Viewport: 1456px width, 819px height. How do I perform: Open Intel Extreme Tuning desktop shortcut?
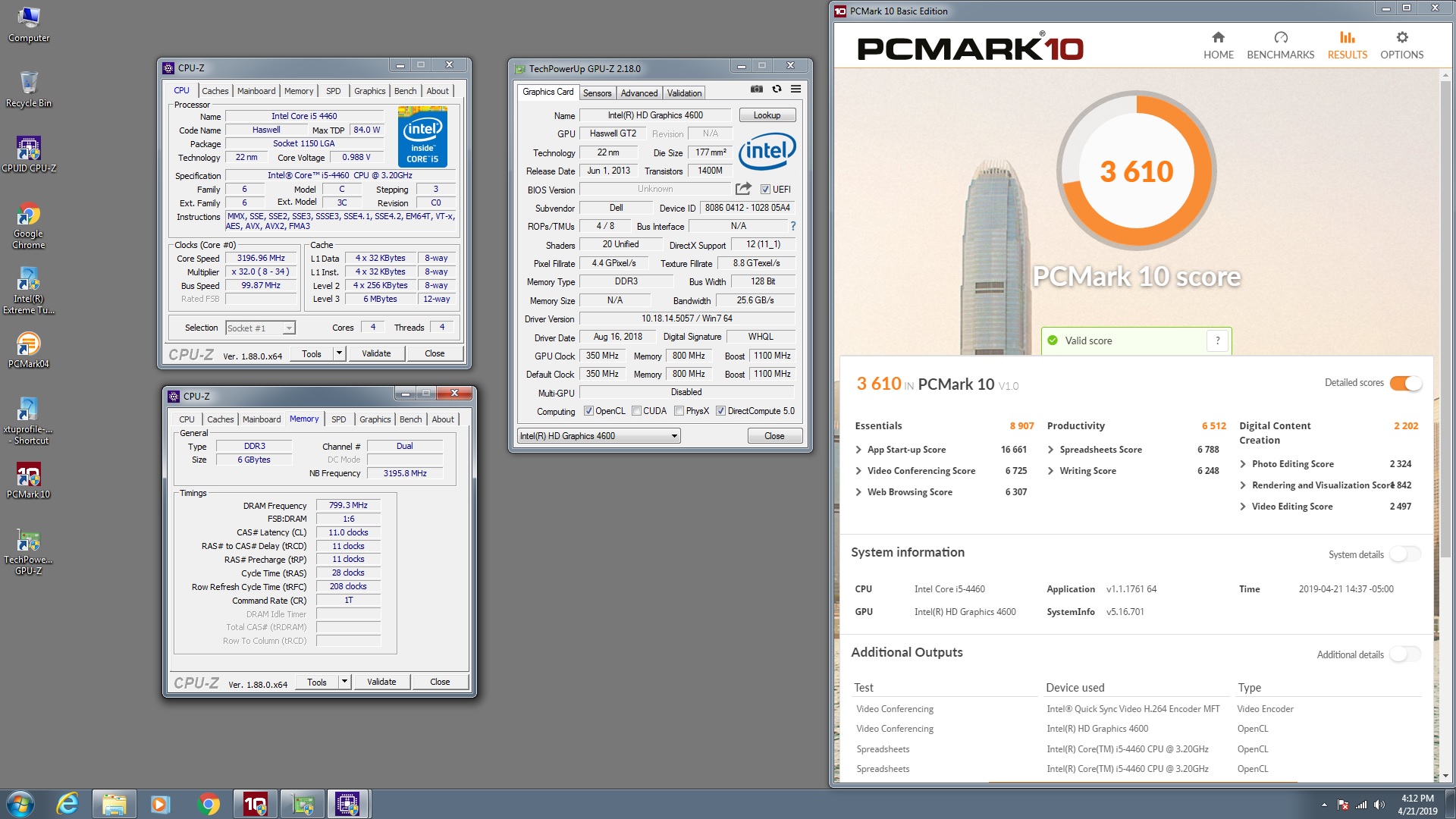(x=29, y=291)
